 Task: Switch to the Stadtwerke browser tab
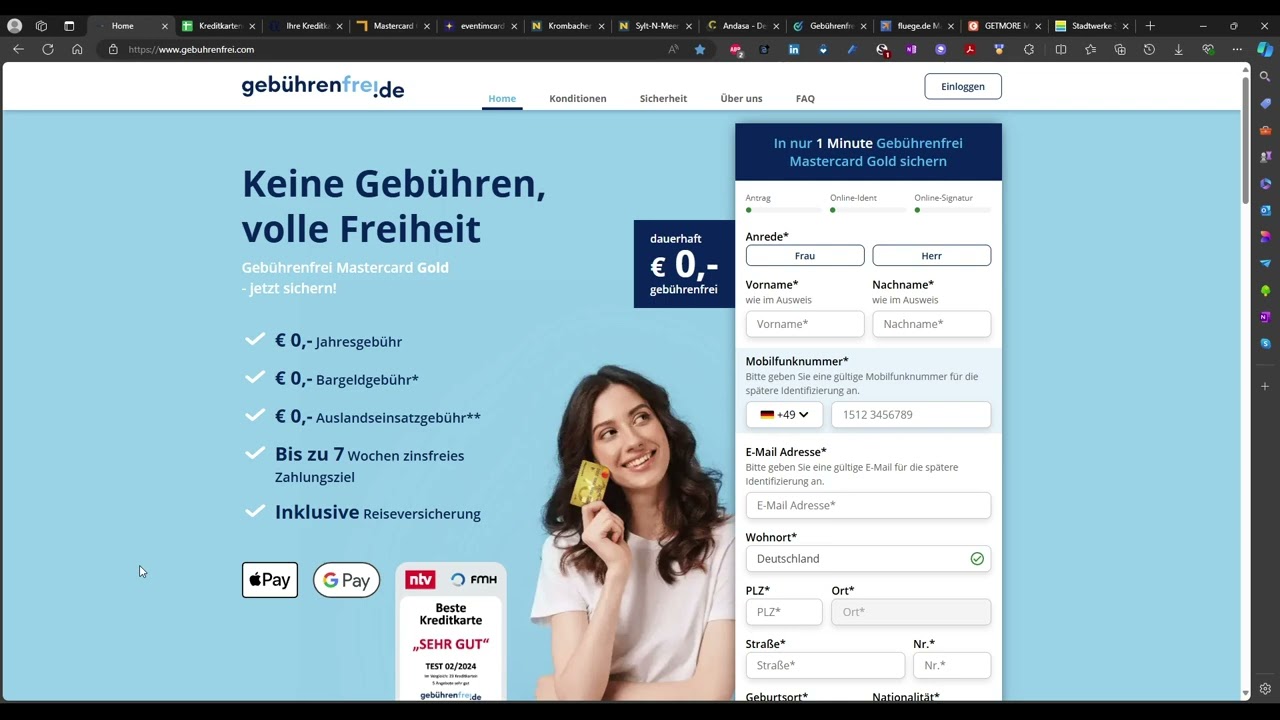(1092, 26)
